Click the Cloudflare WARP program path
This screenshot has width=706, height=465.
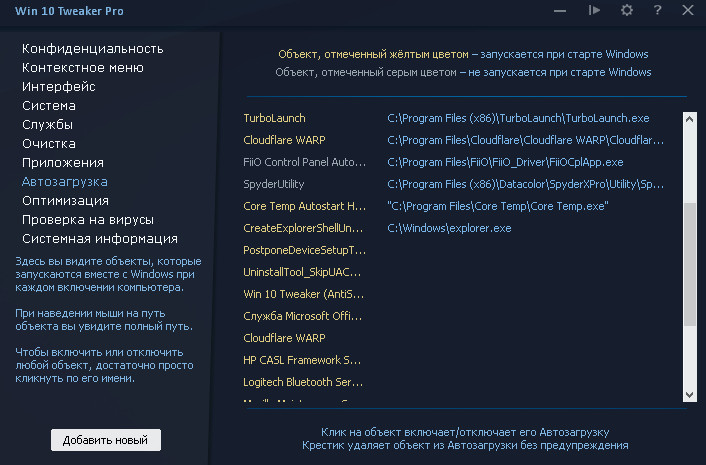pyautogui.click(x=525, y=140)
